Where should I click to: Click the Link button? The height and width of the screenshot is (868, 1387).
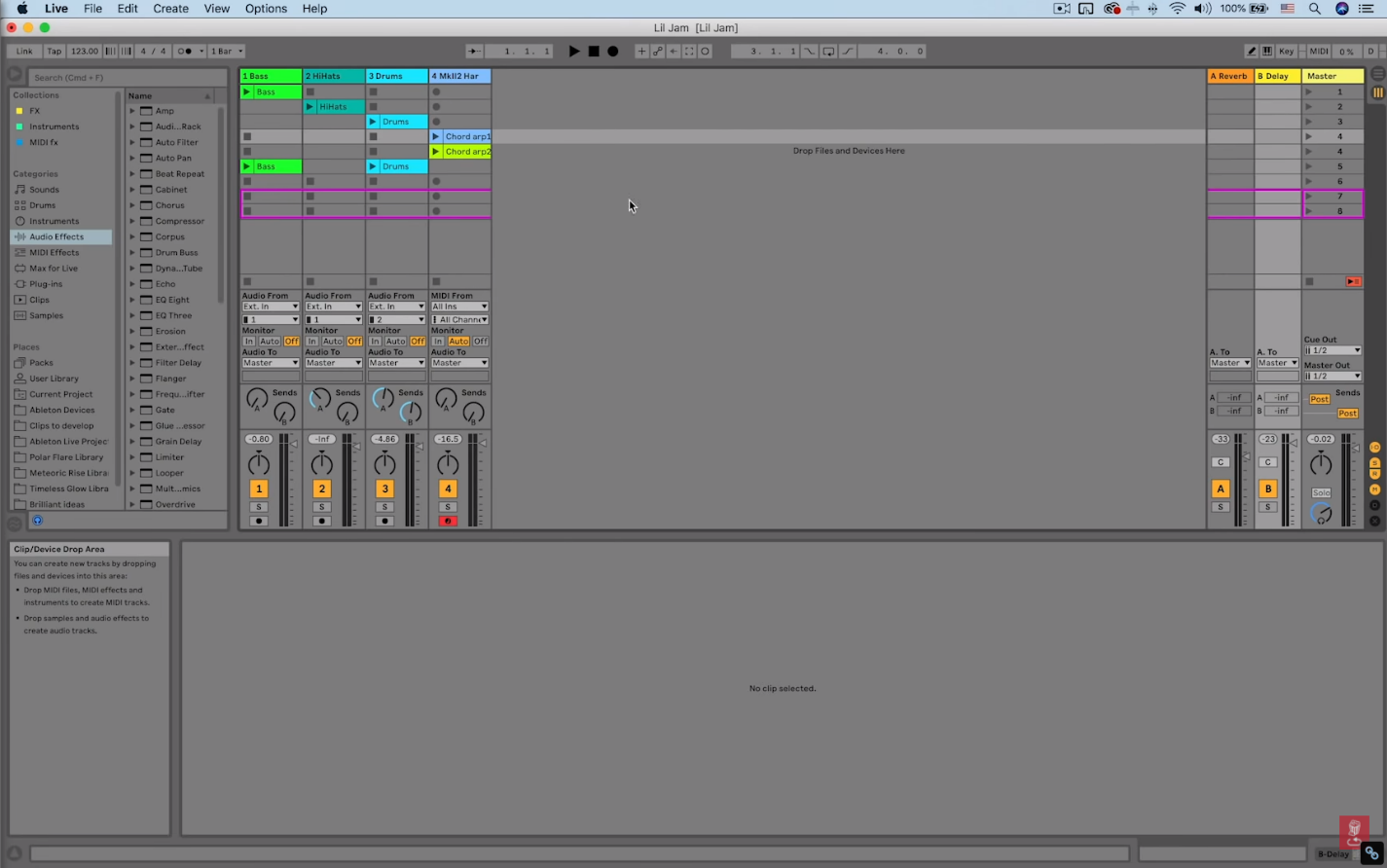coord(24,52)
